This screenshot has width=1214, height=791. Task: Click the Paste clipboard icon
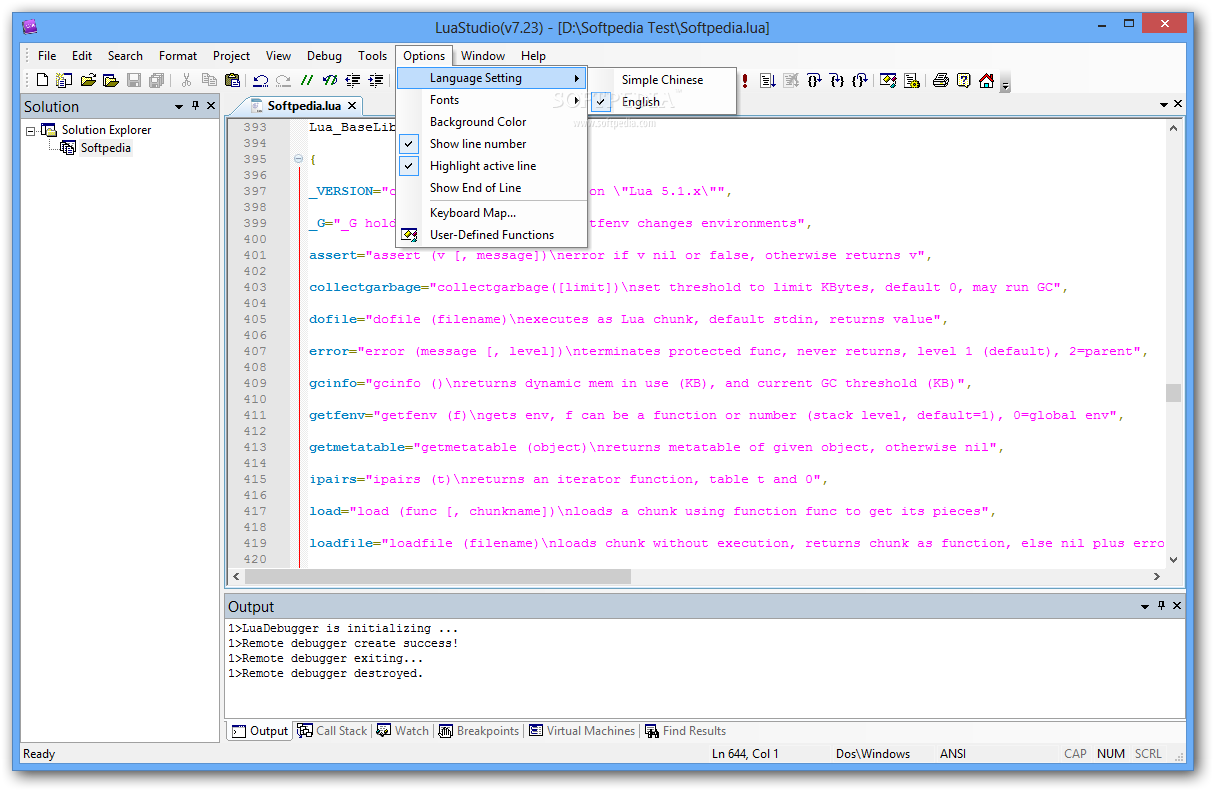232,80
